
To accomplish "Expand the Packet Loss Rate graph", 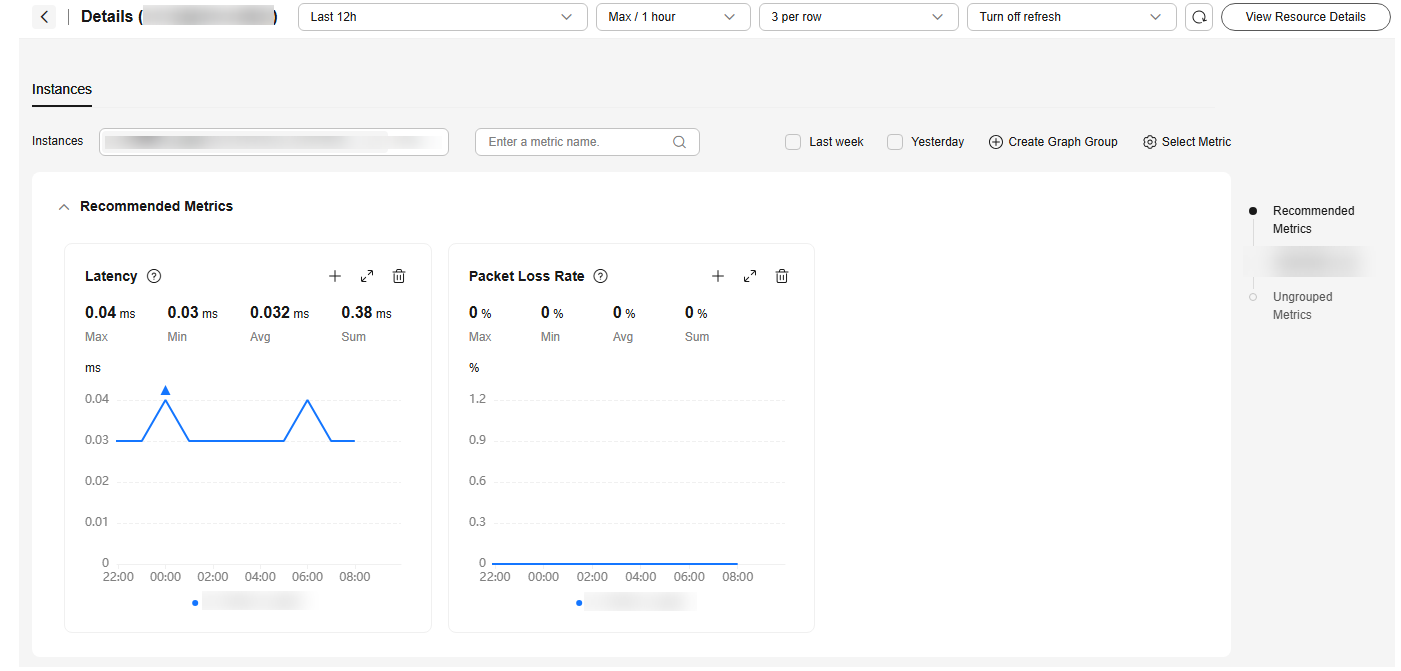I will coord(750,276).
